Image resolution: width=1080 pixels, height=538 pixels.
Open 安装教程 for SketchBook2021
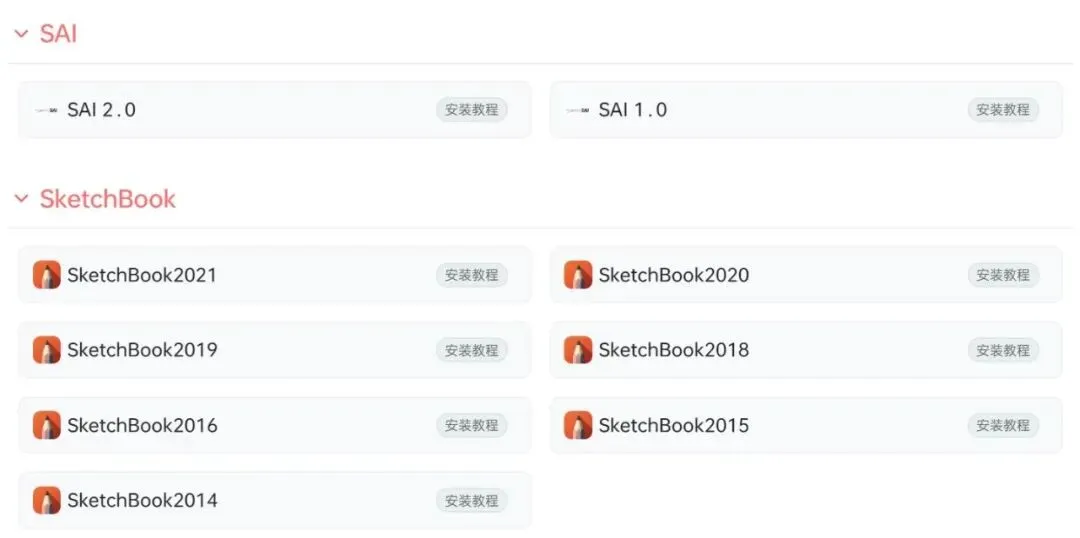(471, 275)
